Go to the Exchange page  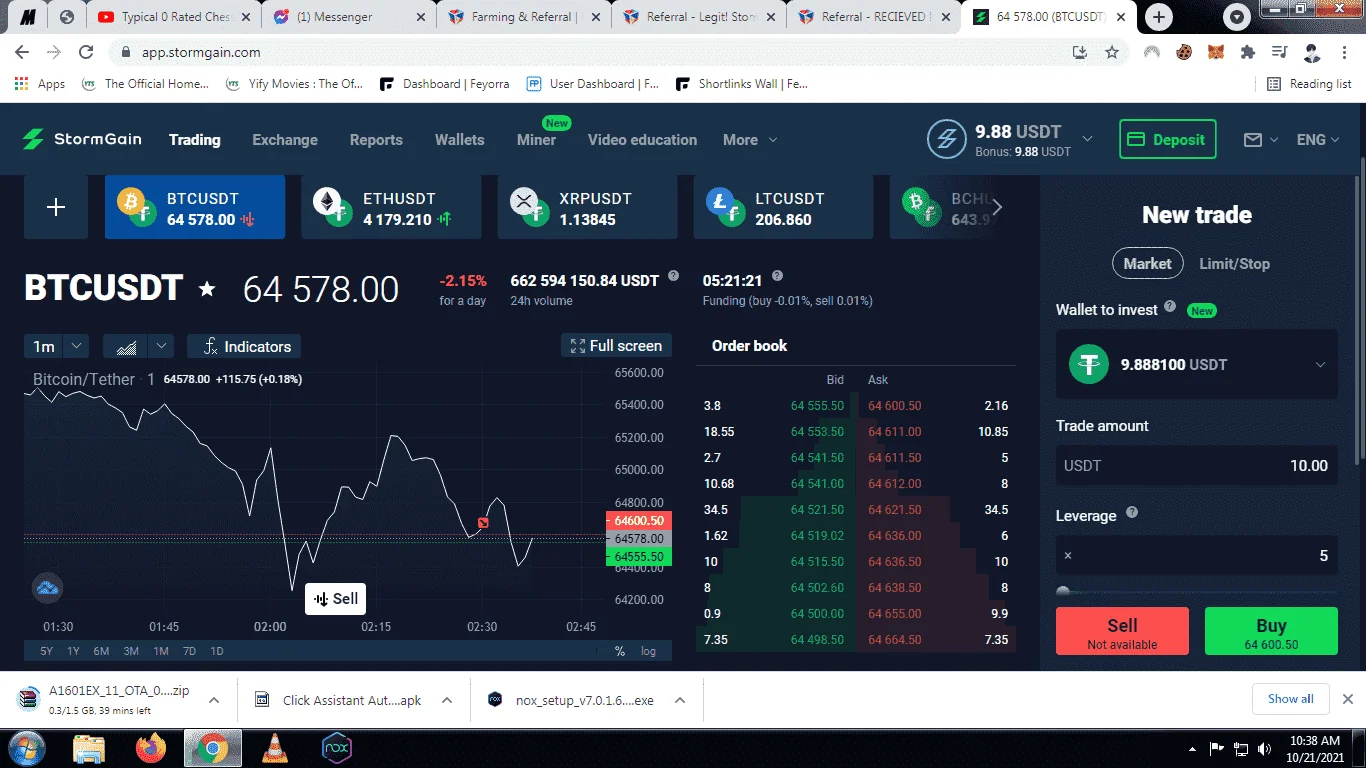point(285,140)
